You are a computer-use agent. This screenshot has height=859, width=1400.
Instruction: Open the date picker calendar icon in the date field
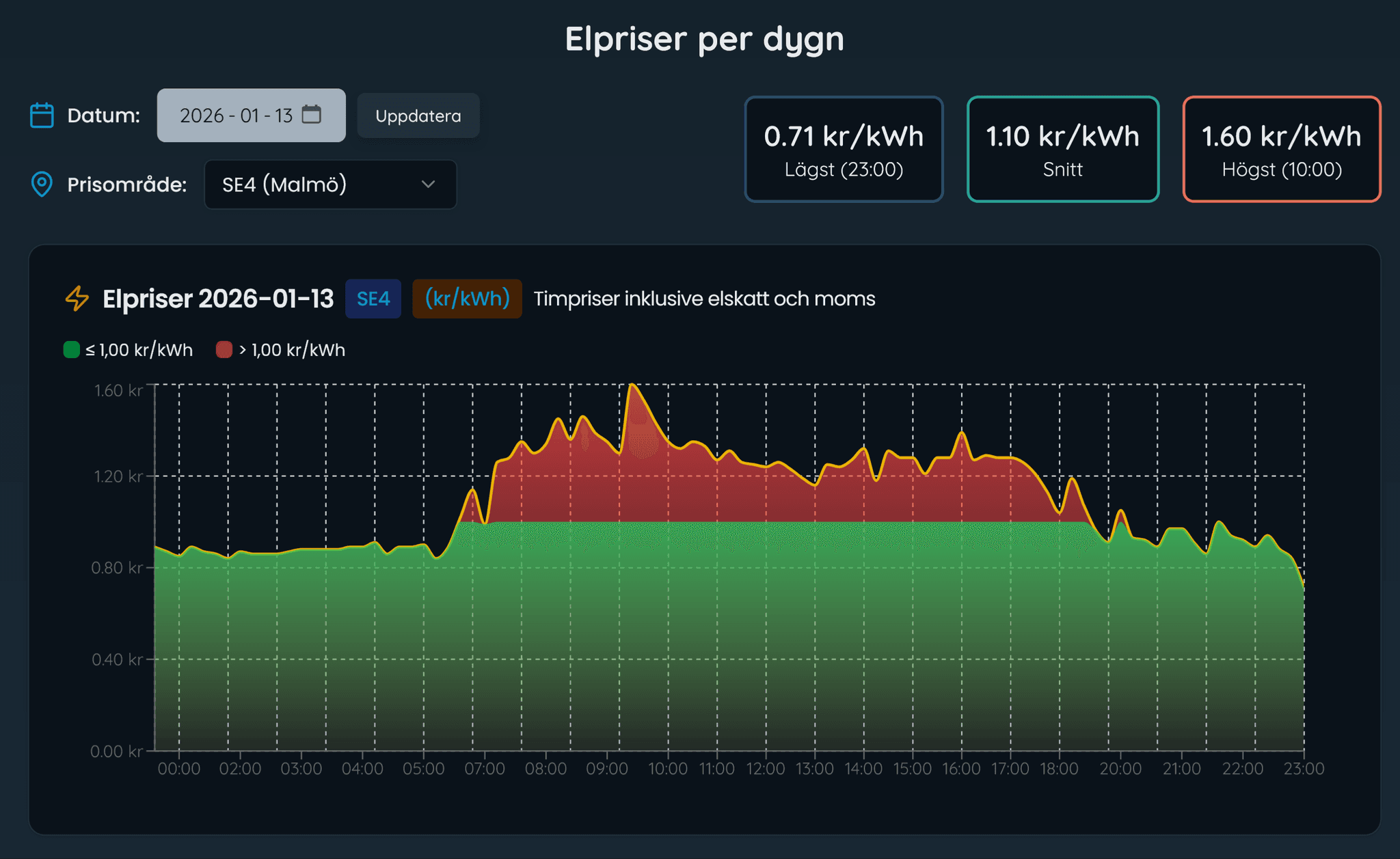(312, 114)
